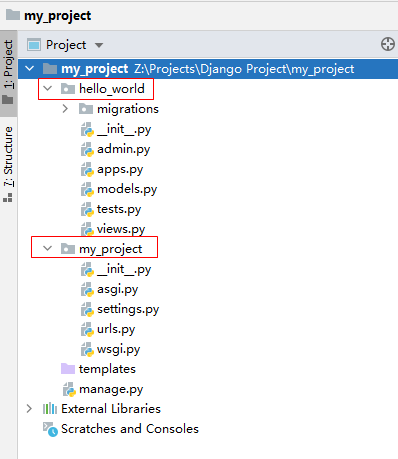Click the External Libraries bar-chart icon
Image resolution: width=398 pixels, height=459 pixels.
tap(50, 409)
